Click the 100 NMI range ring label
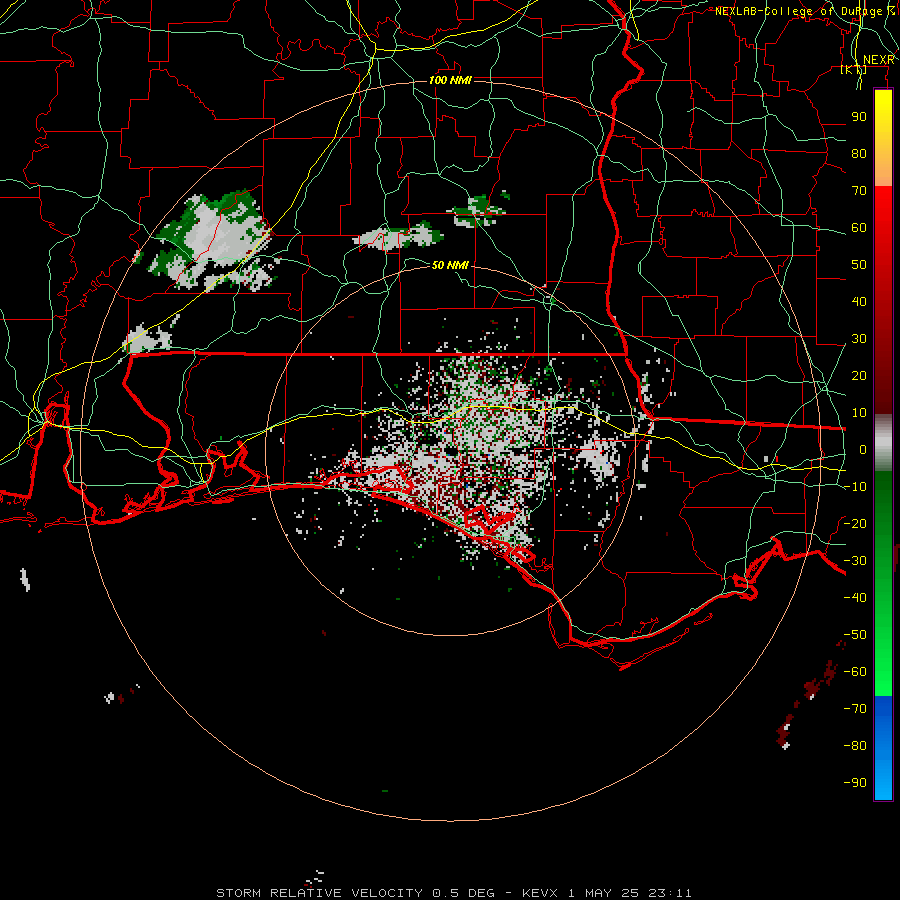The width and height of the screenshot is (900, 900). [450, 80]
